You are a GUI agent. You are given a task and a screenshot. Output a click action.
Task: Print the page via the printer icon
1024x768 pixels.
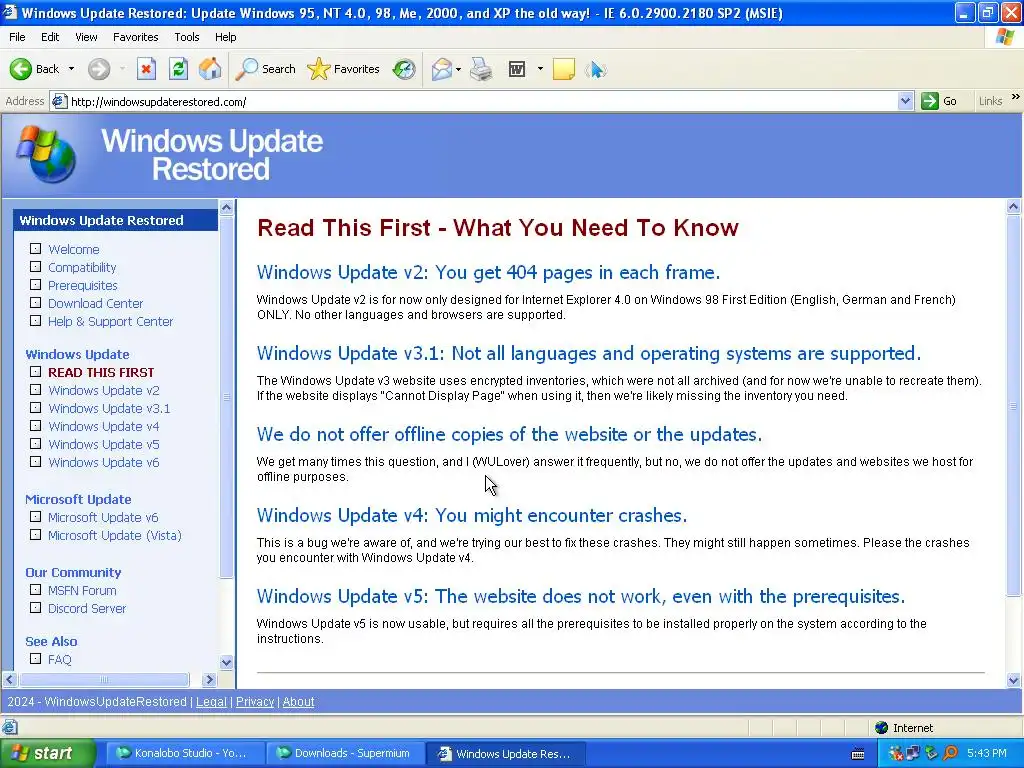[481, 69]
